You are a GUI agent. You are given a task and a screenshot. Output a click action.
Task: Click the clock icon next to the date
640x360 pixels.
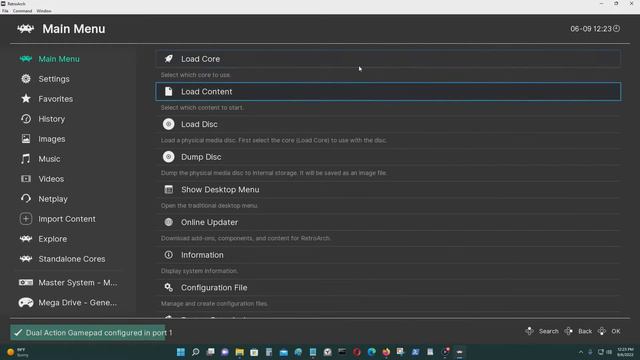(x=616, y=29)
